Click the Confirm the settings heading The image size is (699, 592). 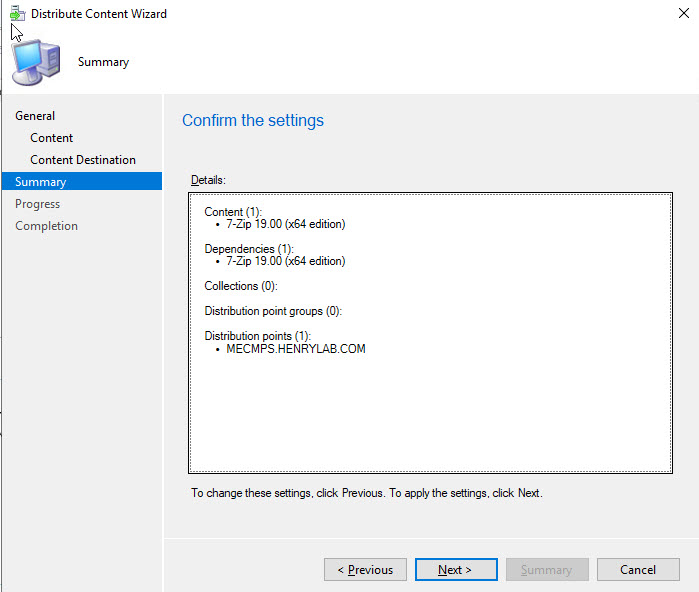(x=253, y=121)
